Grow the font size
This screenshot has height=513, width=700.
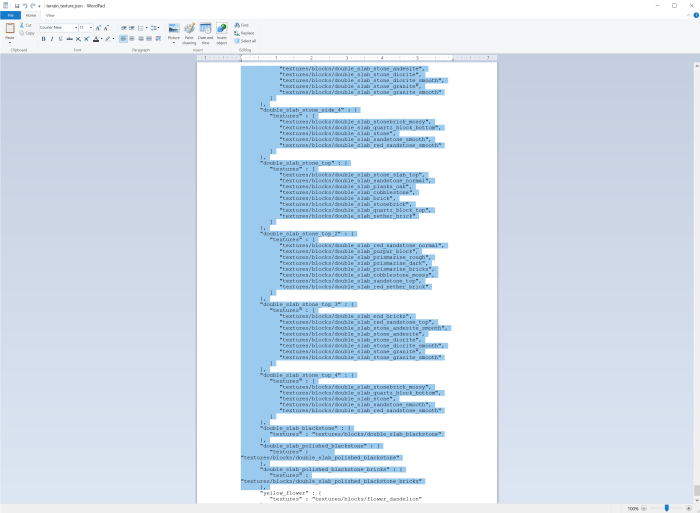pos(98,28)
